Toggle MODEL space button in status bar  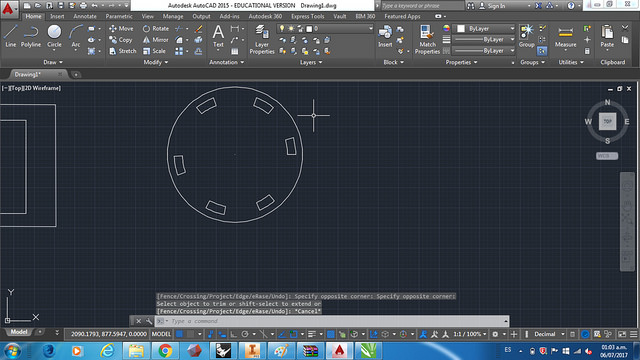pyautogui.click(x=161, y=334)
